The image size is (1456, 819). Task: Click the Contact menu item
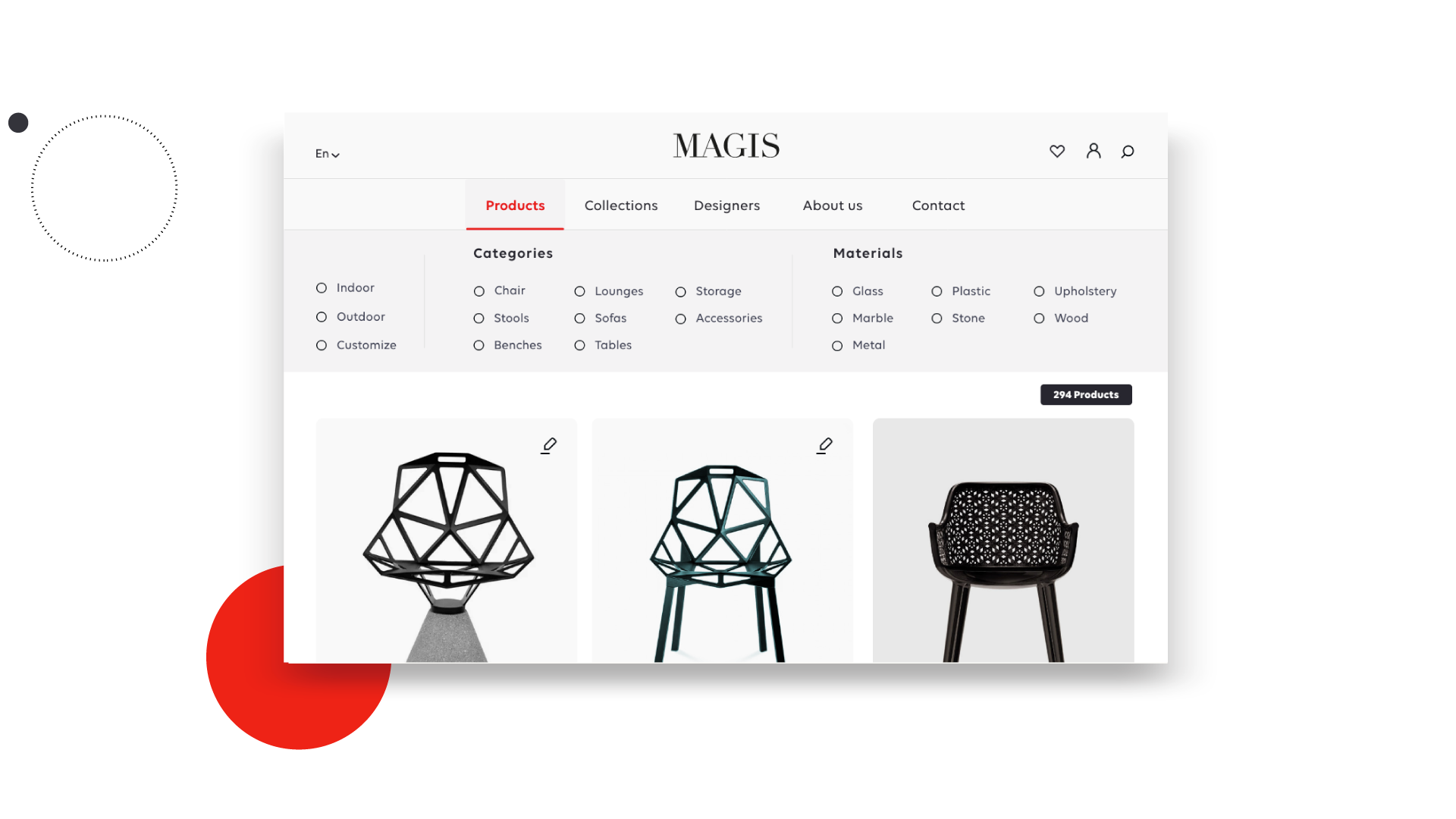(x=939, y=206)
